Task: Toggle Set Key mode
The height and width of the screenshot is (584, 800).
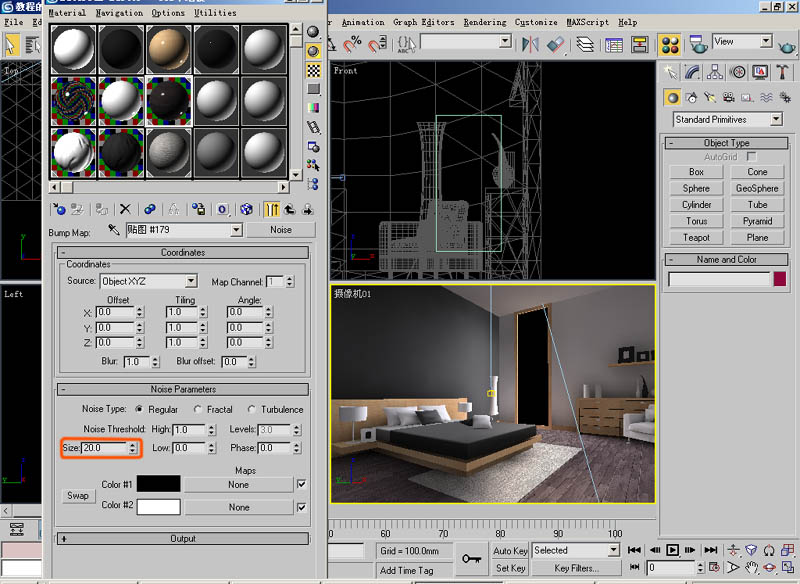Action: click(510, 568)
